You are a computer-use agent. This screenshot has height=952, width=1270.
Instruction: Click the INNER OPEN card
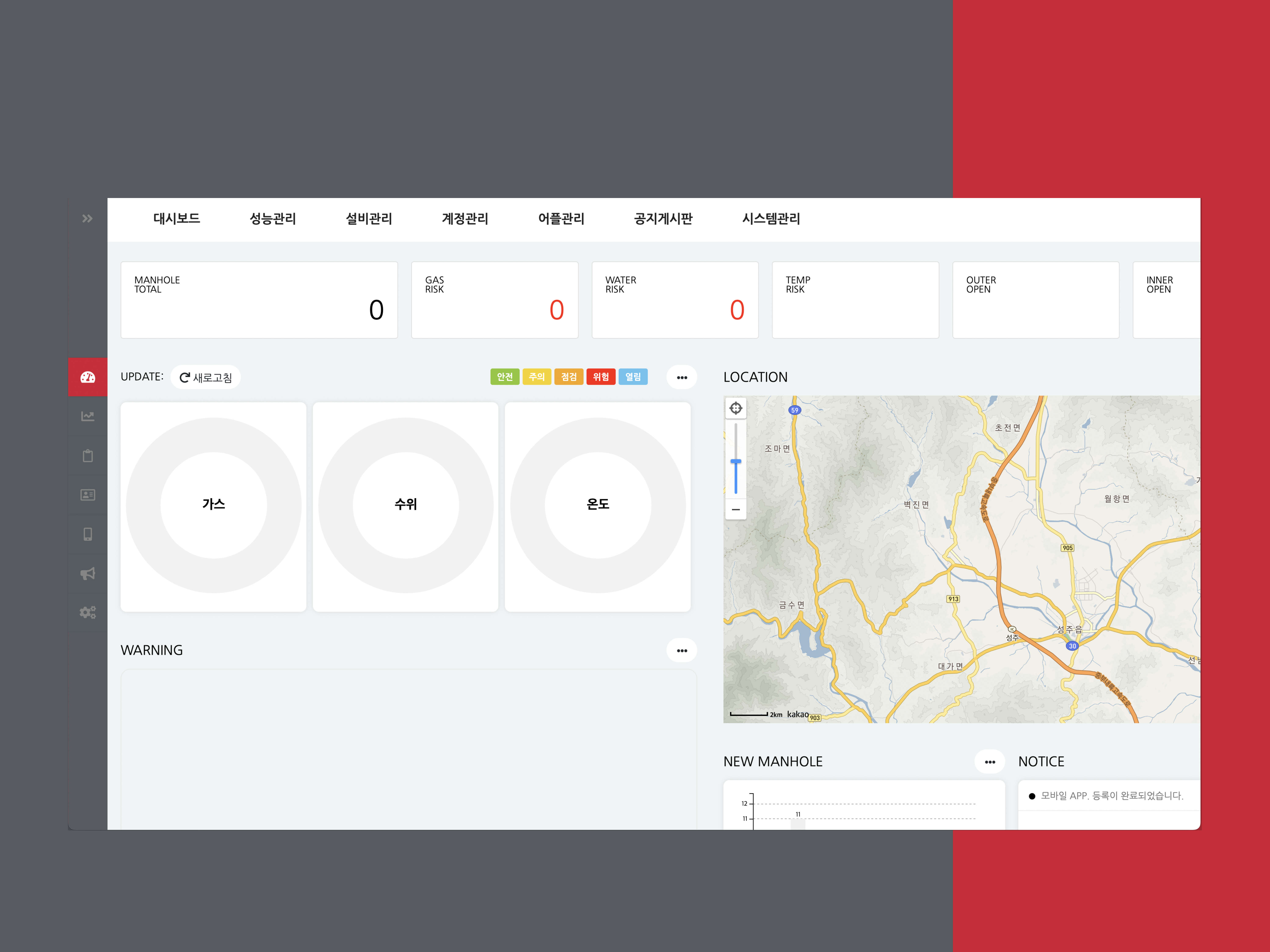[x=1167, y=300]
